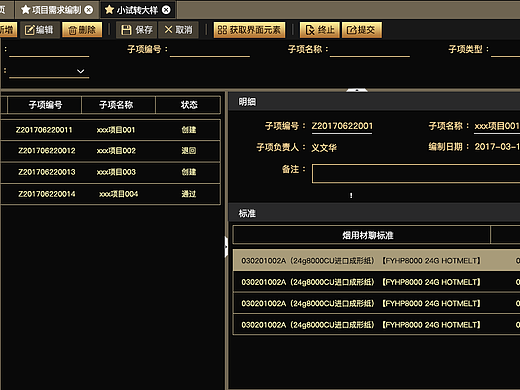Click the 明细 section header
Screen dimensions: 520x390
(374, 102)
